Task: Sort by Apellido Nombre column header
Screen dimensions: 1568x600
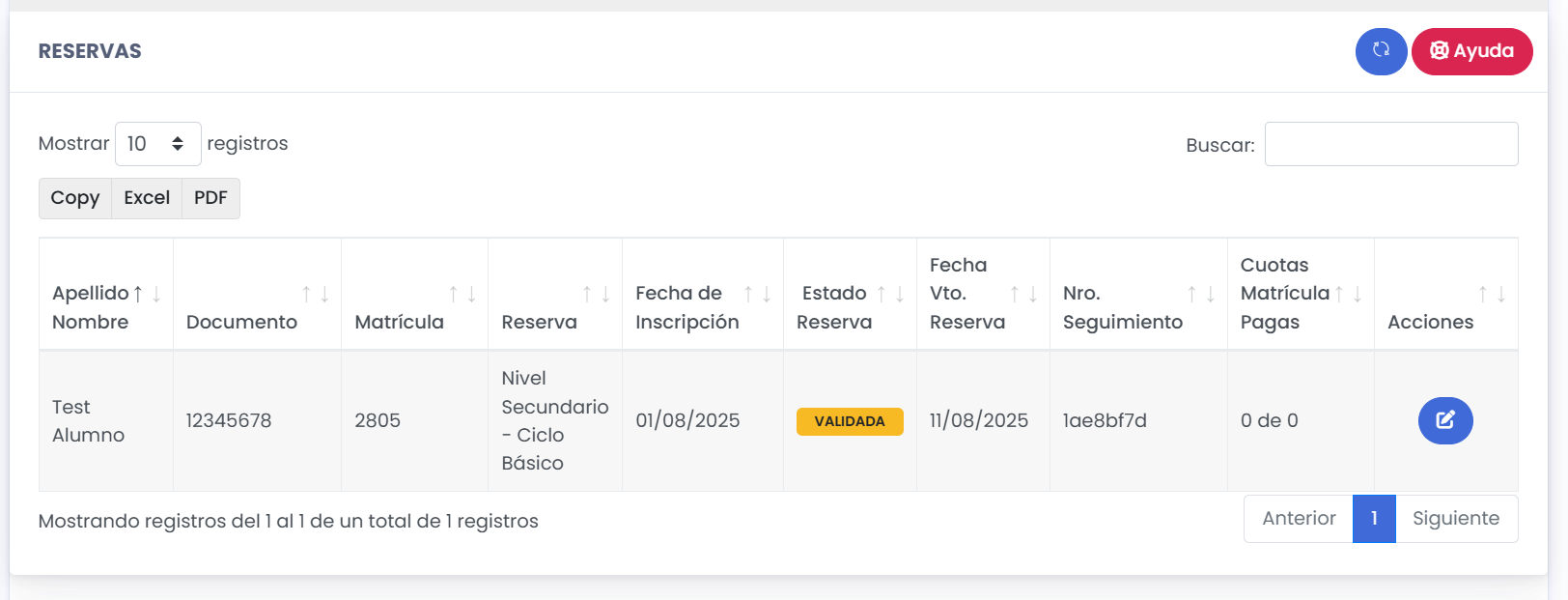Action: [x=104, y=295]
